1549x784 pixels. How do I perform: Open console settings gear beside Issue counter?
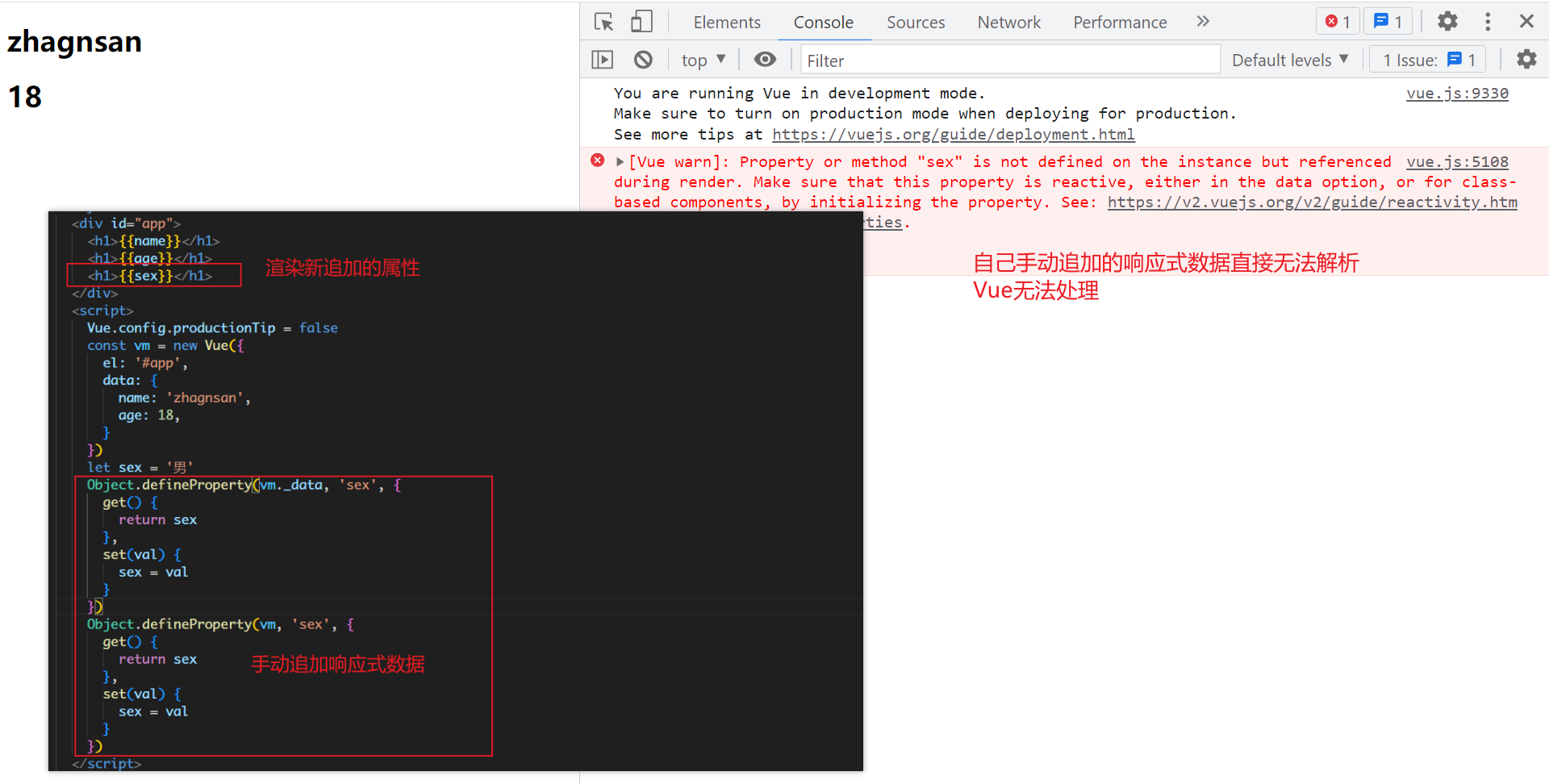coord(1526,60)
